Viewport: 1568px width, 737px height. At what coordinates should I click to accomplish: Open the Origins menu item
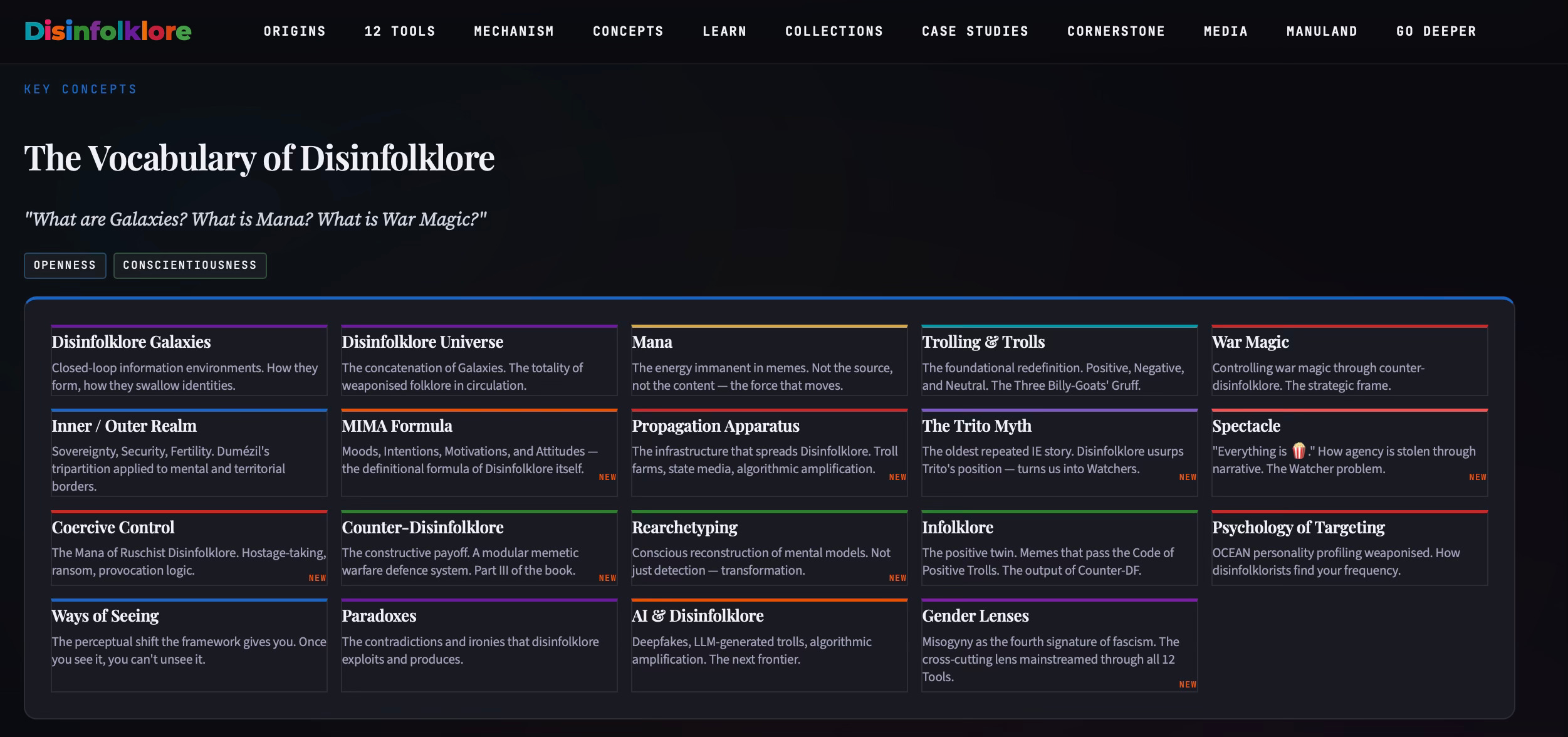tap(295, 31)
